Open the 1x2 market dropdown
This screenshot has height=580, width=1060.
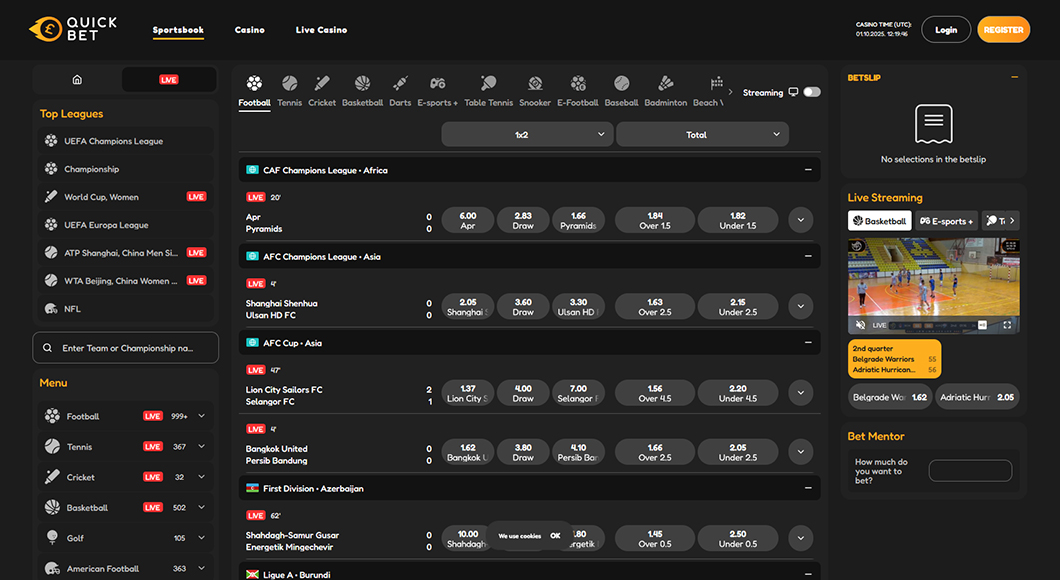[x=527, y=133]
